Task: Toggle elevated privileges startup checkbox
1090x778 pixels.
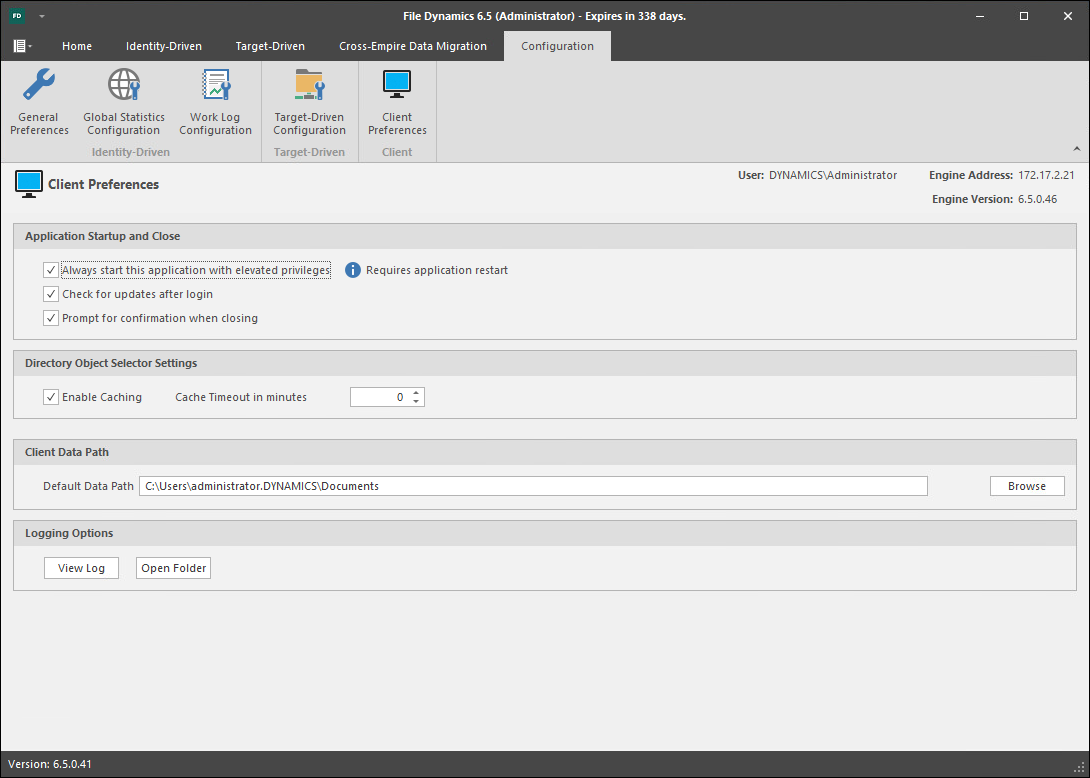Action: pyautogui.click(x=51, y=270)
